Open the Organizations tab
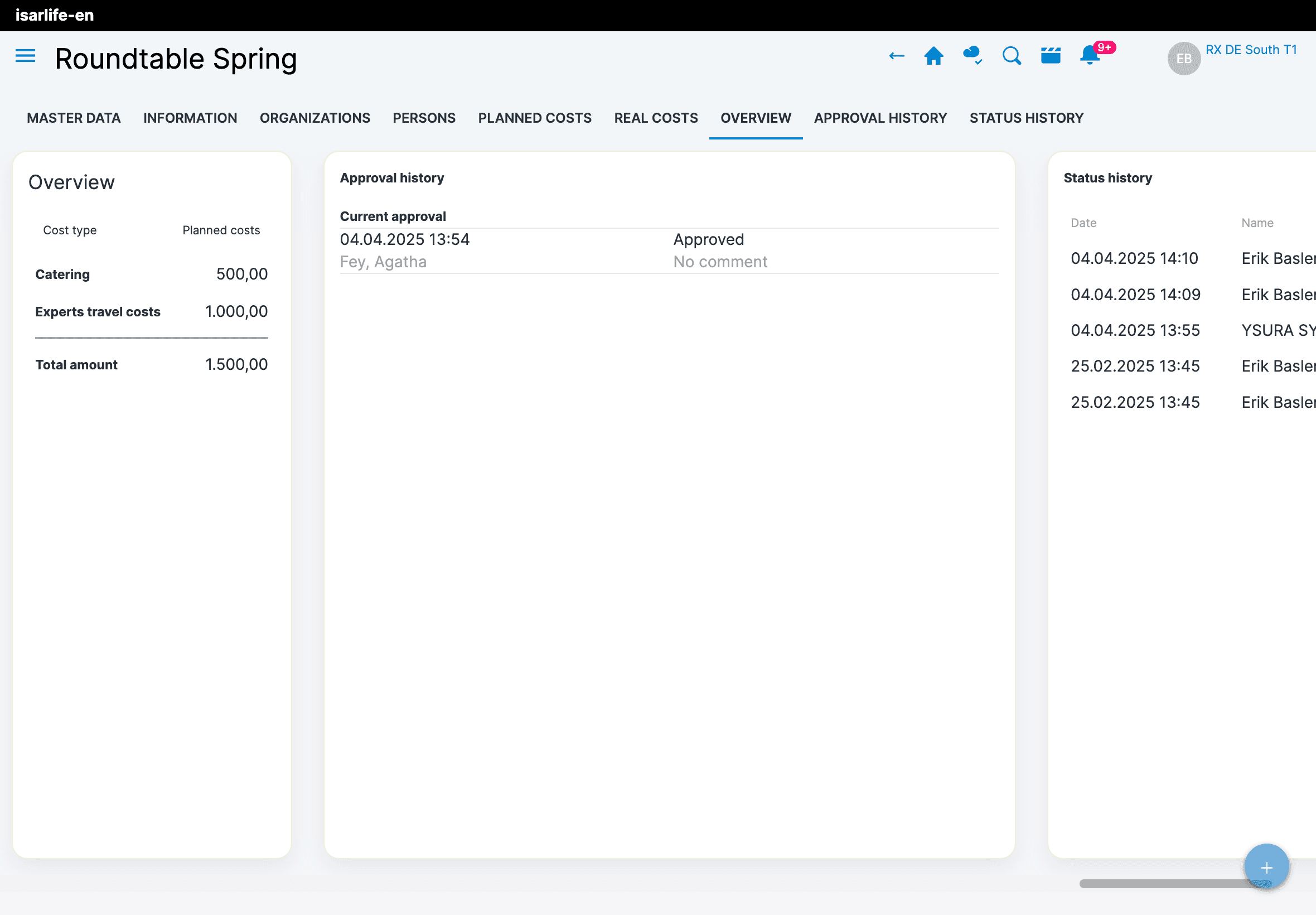Screen dimensions: 1316x915 (x=315, y=118)
